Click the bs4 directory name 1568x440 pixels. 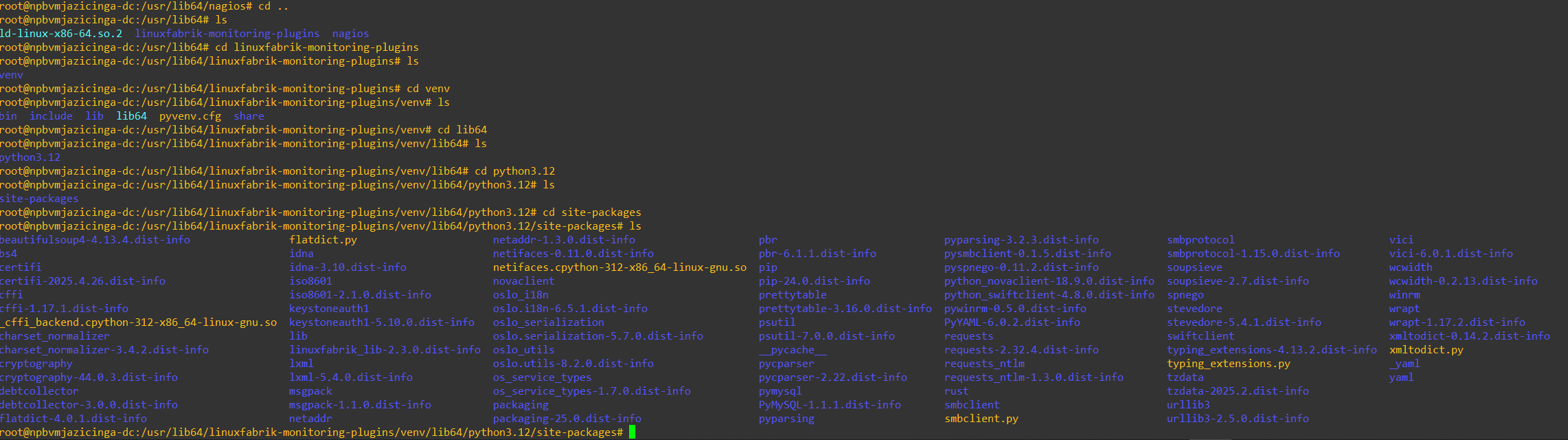tap(8, 254)
